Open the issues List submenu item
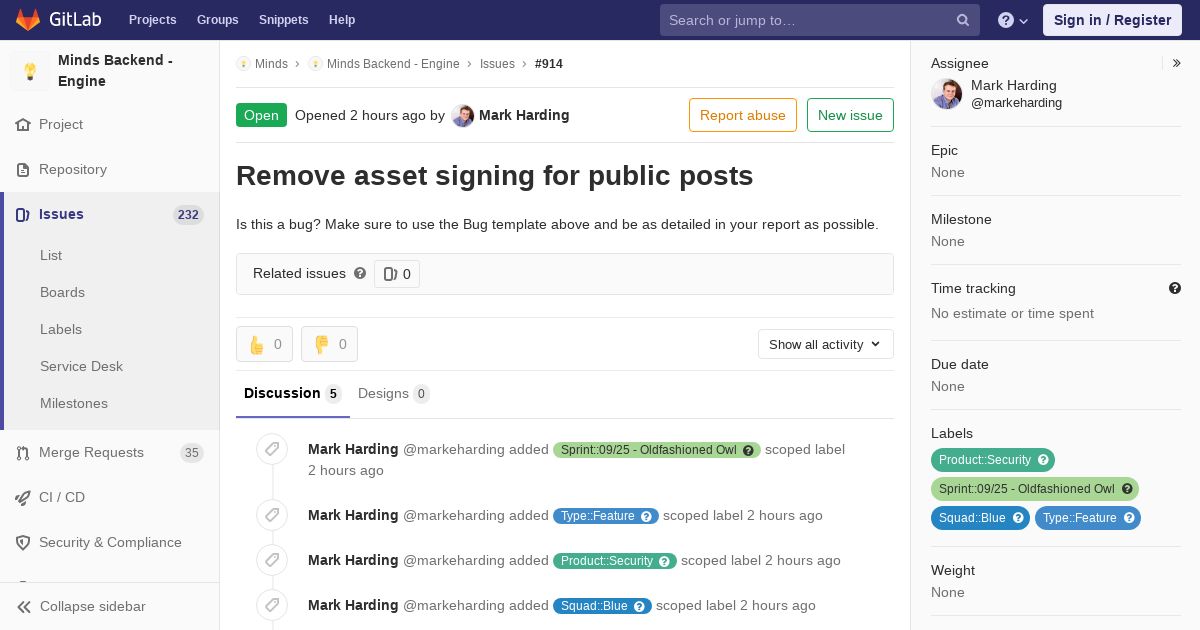1200x630 pixels. coord(51,255)
